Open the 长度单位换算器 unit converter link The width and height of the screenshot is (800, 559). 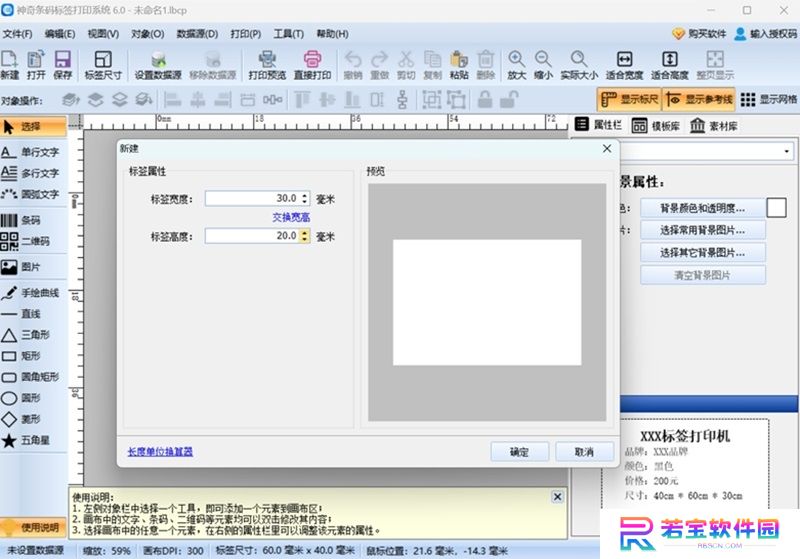point(160,452)
